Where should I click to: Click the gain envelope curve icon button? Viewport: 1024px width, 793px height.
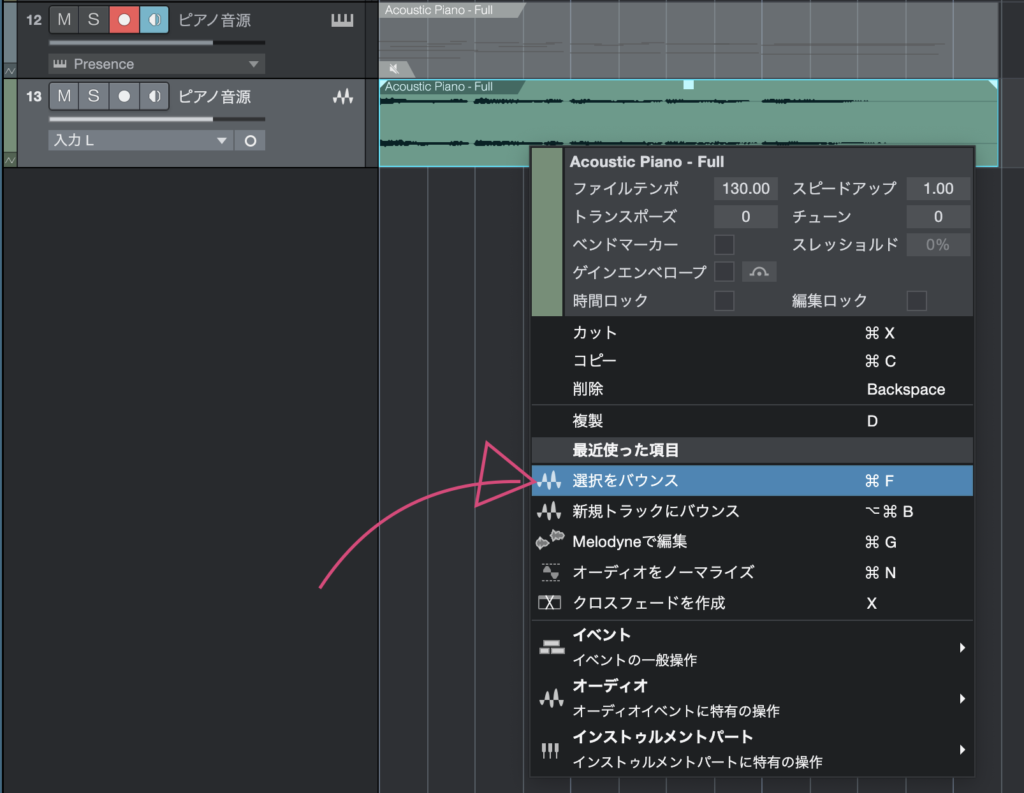(x=759, y=272)
